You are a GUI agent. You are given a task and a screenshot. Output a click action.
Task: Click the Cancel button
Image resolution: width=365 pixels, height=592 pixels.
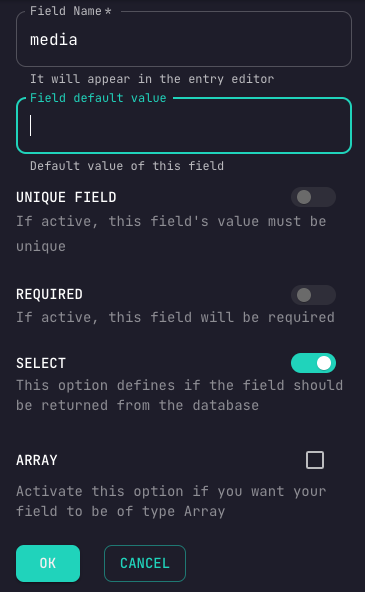click(x=145, y=563)
